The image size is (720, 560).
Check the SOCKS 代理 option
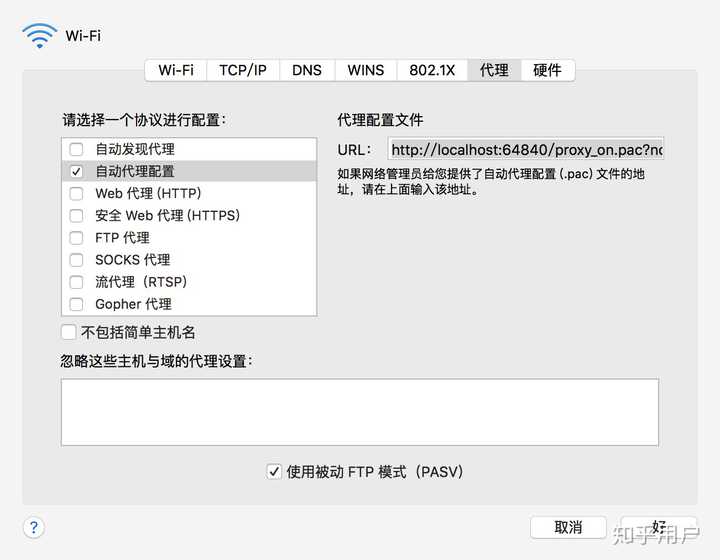coord(76,260)
